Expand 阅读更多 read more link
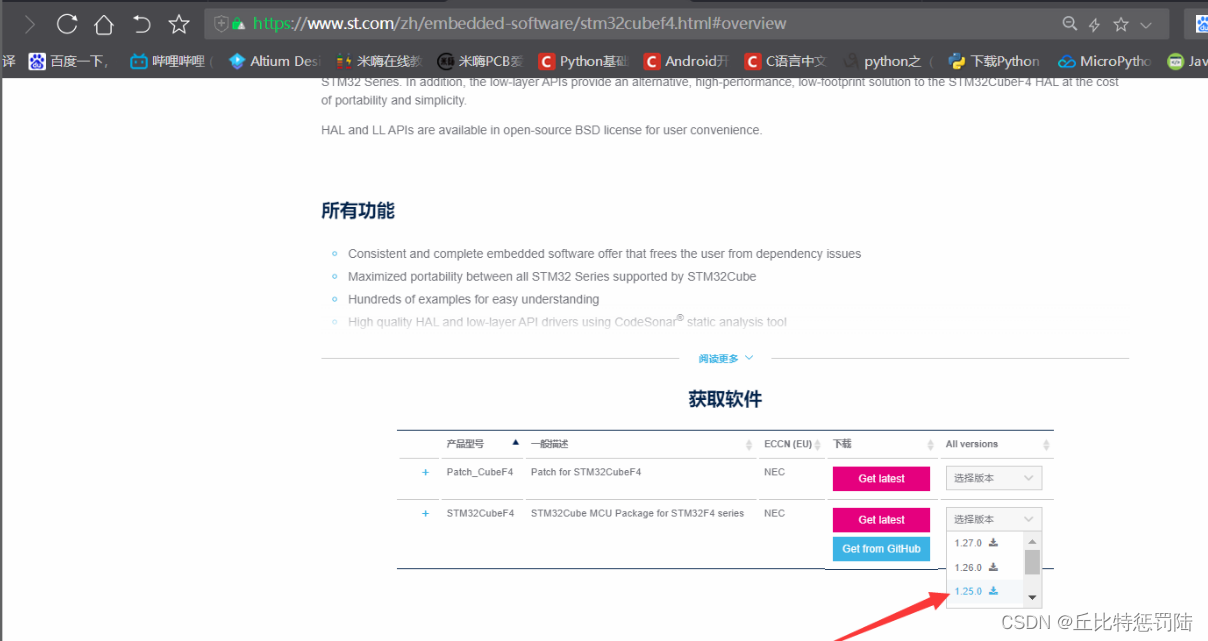 [x=726, y=358]
